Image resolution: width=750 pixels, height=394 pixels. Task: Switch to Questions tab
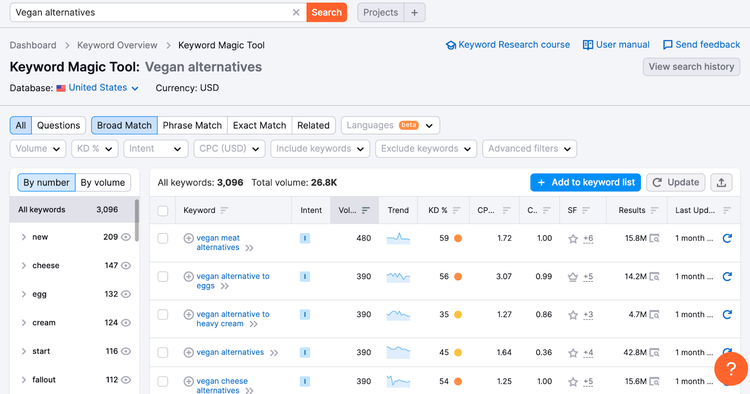(x=58, y=125)
